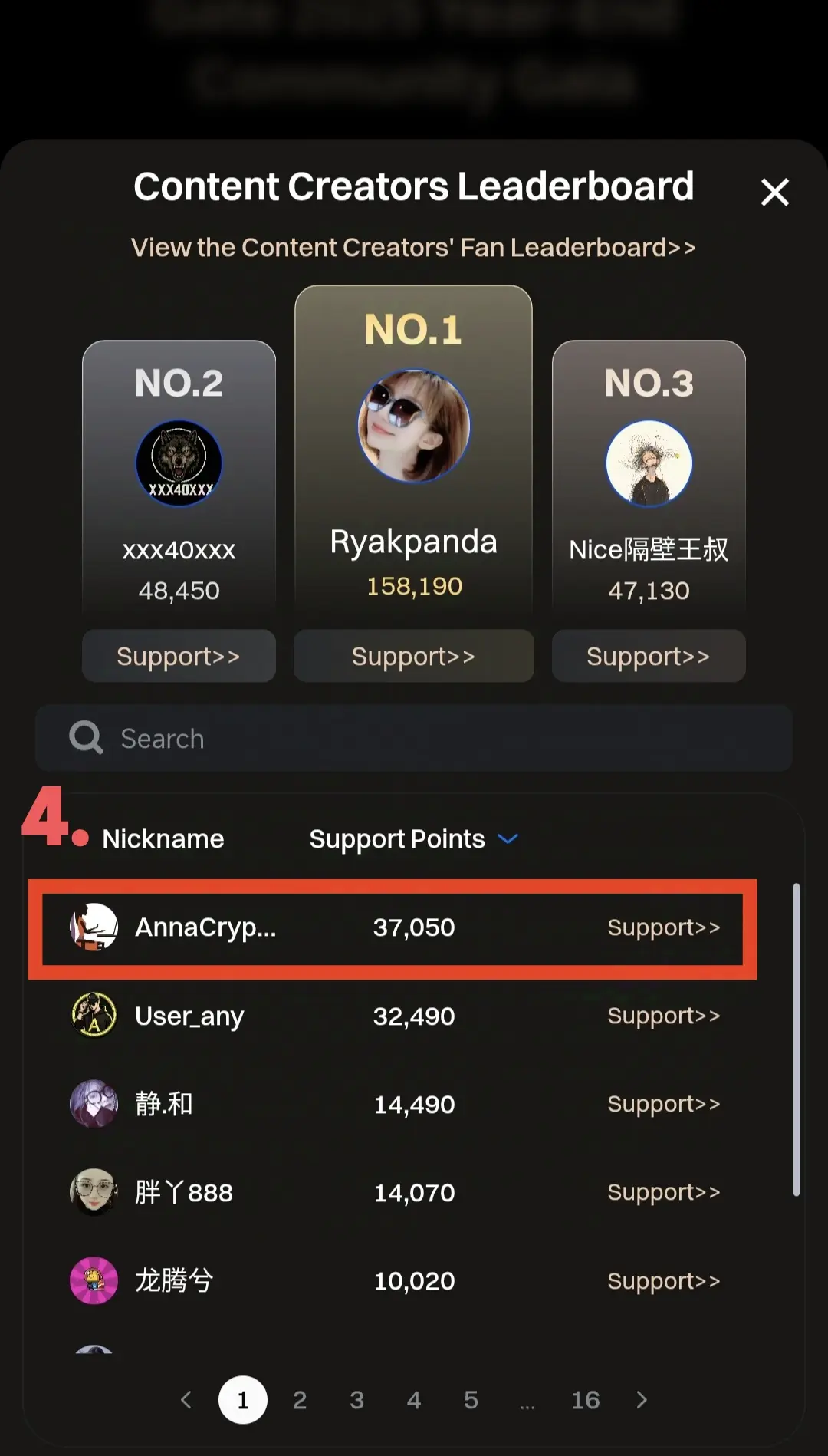Expand the Support Points sort dropdown arrow

pos(508,839)
